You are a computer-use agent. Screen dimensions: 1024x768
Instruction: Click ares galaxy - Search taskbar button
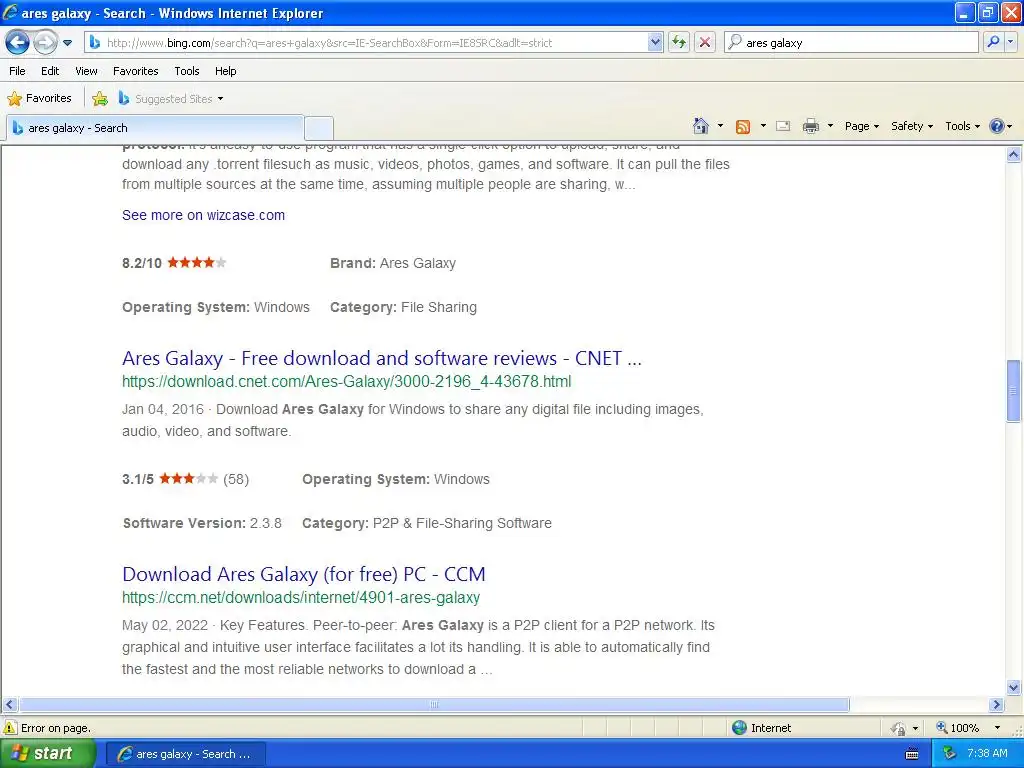[185, 754]
